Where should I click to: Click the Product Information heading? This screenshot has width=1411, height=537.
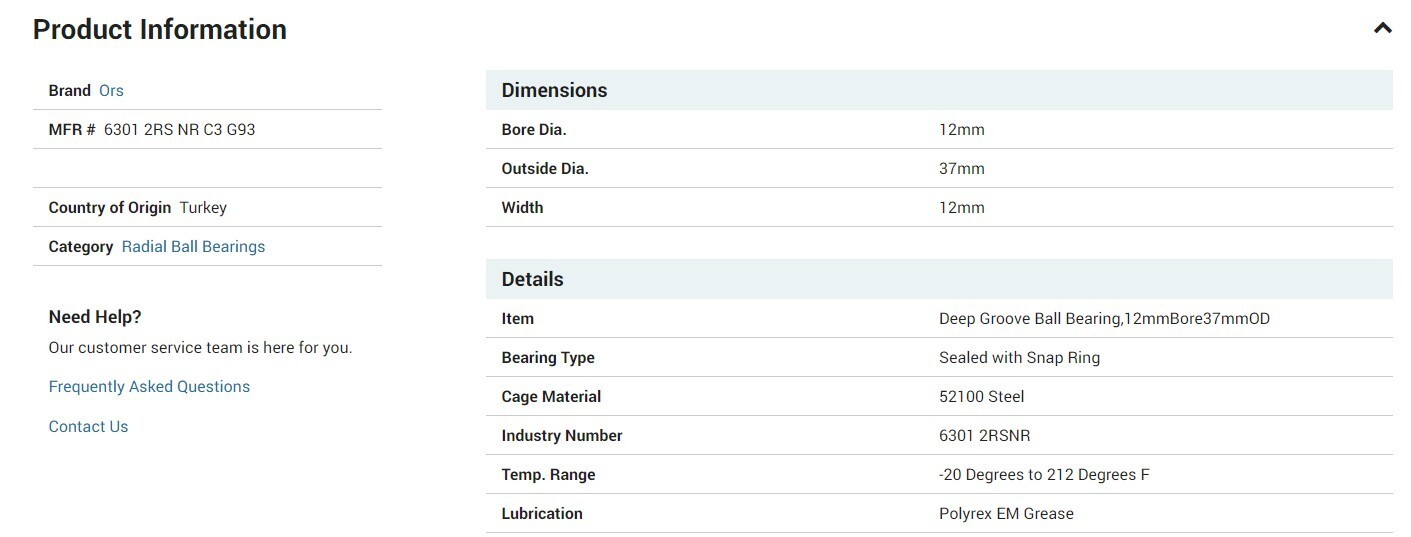pyautogui.click(x=160, y=29)
